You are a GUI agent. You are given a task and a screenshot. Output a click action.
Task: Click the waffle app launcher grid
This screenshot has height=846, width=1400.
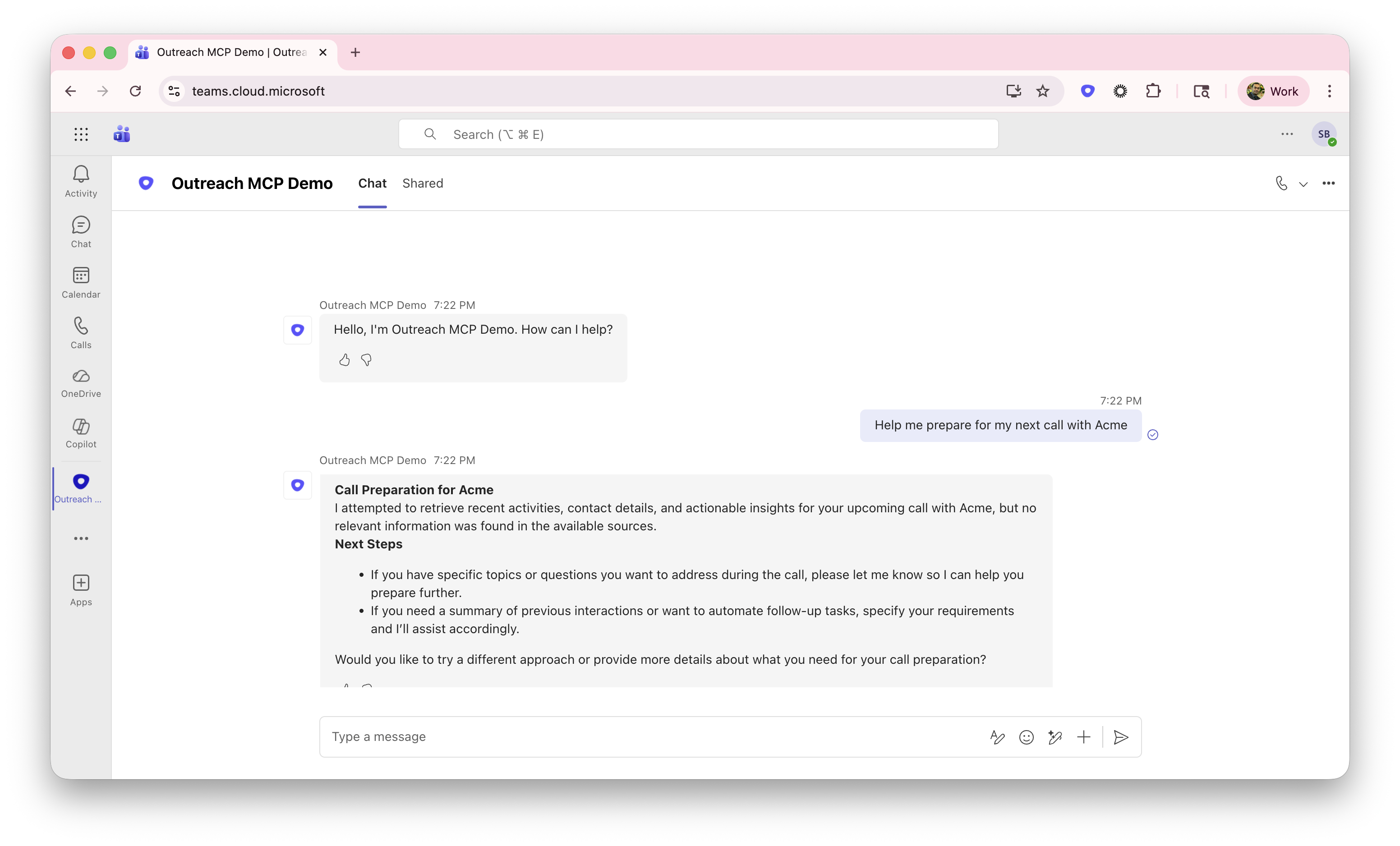coord(81,134)
